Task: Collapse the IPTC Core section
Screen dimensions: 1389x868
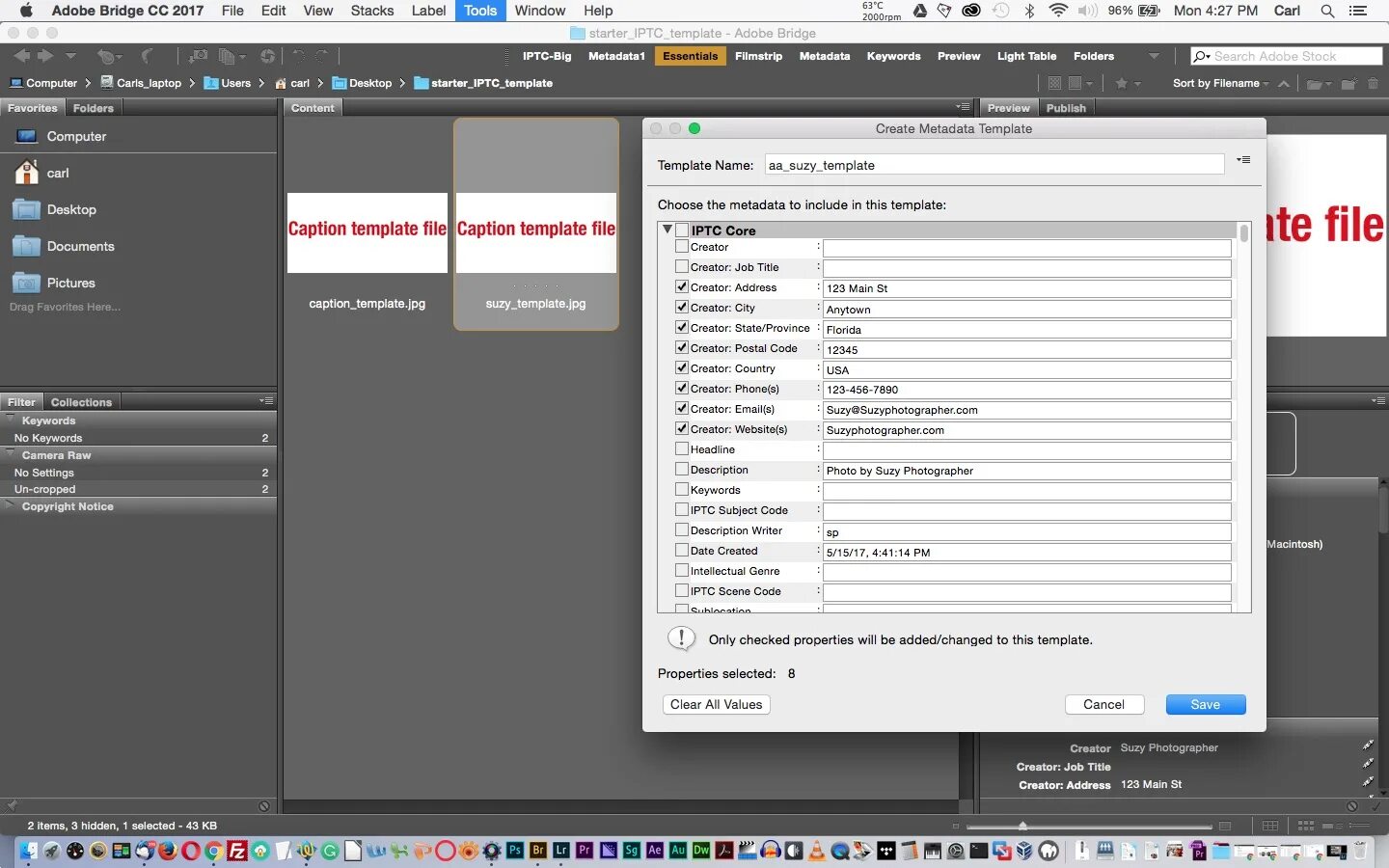Action: (666, 231)
